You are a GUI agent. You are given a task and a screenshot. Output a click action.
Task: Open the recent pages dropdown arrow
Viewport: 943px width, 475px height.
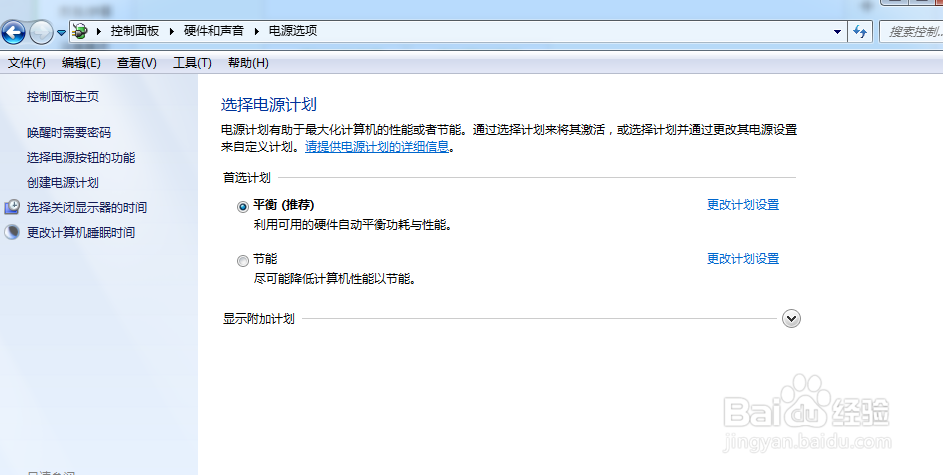61,33
